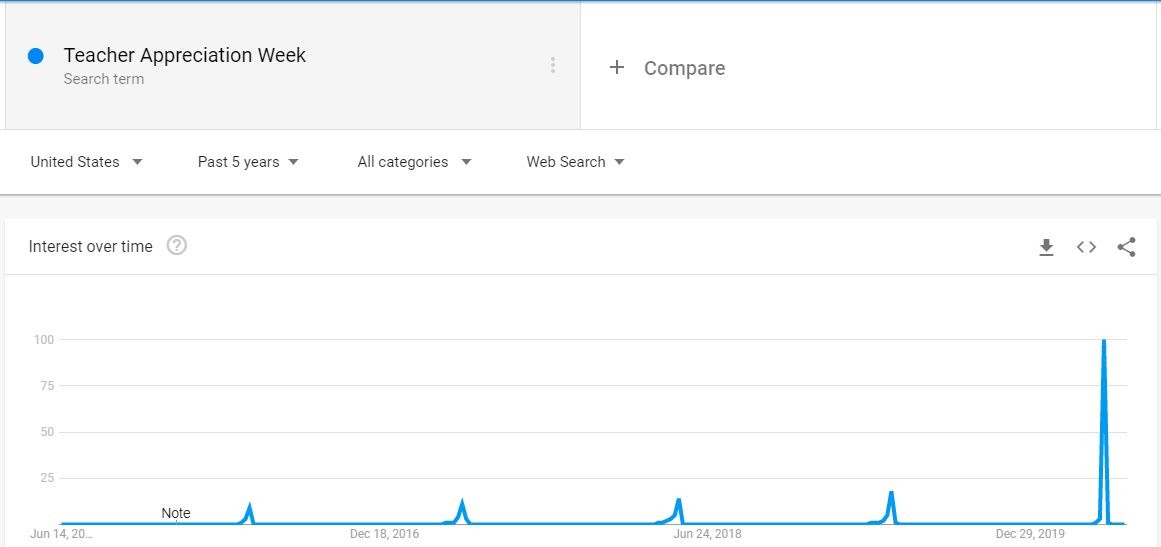Open the All categories dropdown

click(x=414, y=162)
